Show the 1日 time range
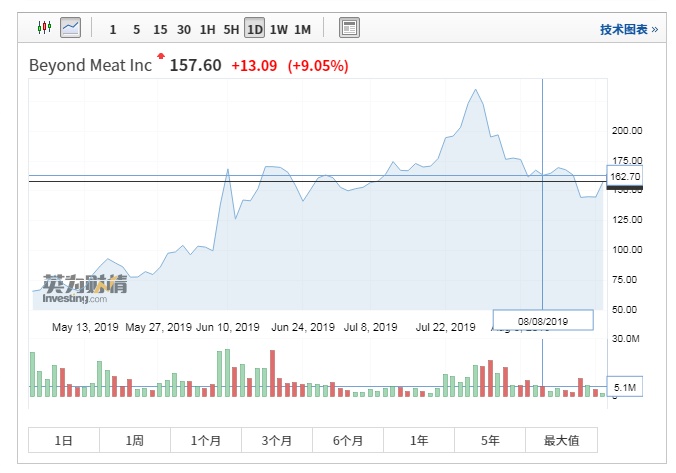The image size is (676, 473). click(63, 440)
